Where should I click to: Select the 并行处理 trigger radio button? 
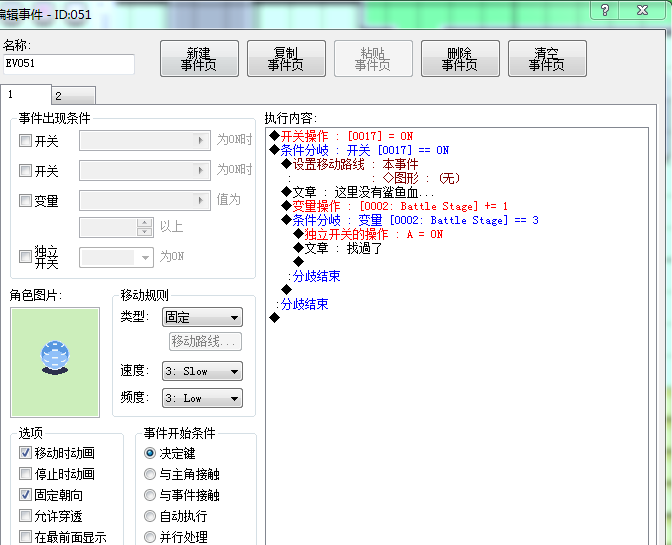(150, 537)
